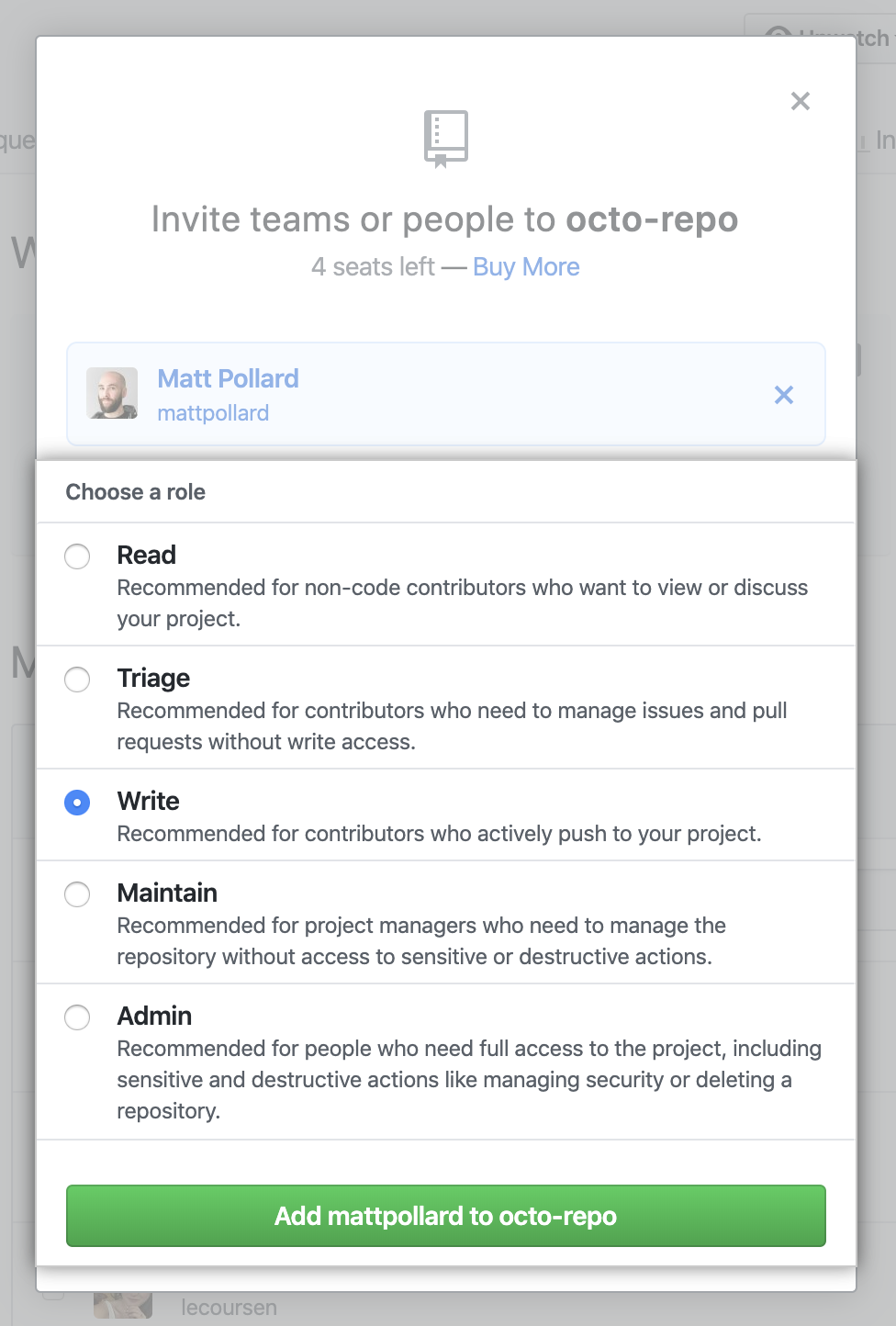Select the Write role radio button
Image resolution: width=896 pixels, height=1326 pixels.
[x=77, y=803]
